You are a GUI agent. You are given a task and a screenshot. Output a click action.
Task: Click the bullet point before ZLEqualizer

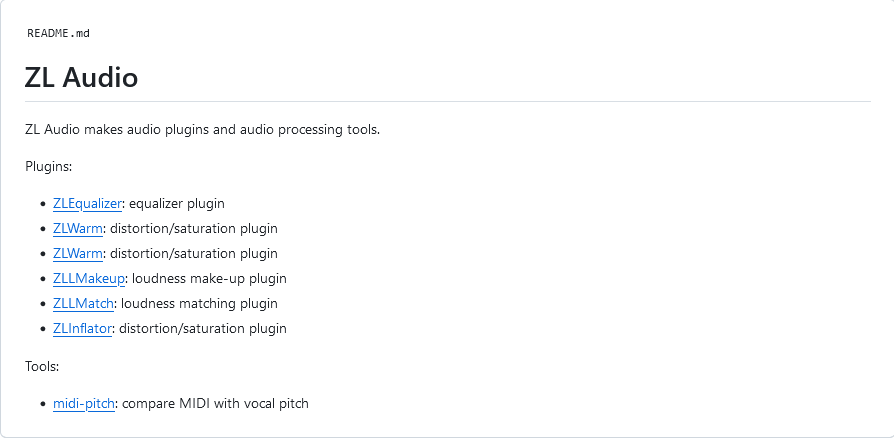pyautogui.click(x=43, y=204)
